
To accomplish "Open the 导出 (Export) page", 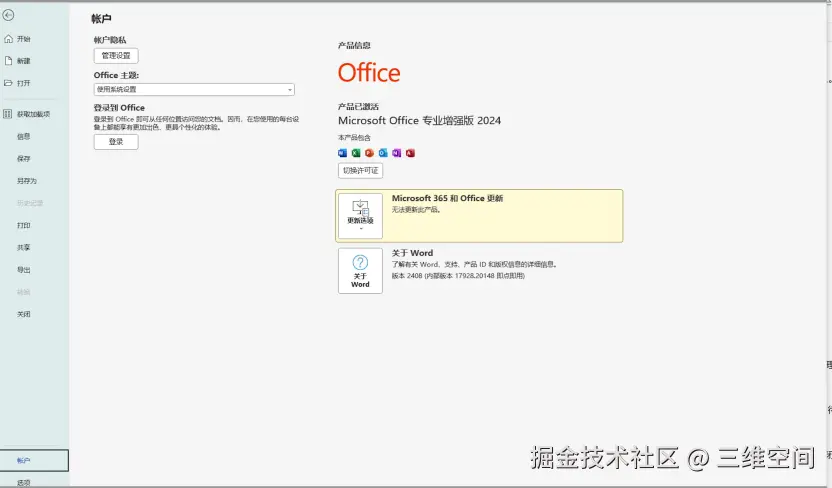I will pyautogui.click(x=23, y=270).
